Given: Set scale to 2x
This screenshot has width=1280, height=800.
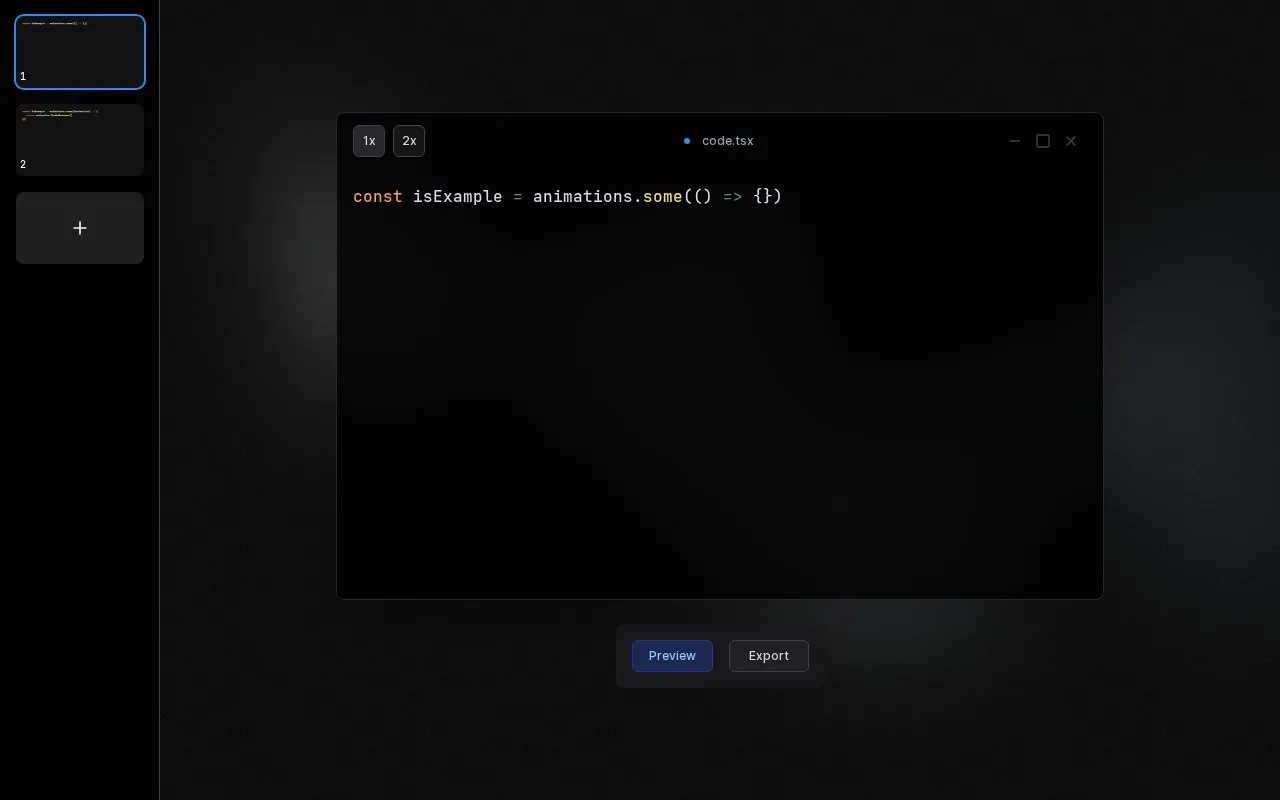Looking at the screenshot, I should pyautogui.click(x=409, y=141).
